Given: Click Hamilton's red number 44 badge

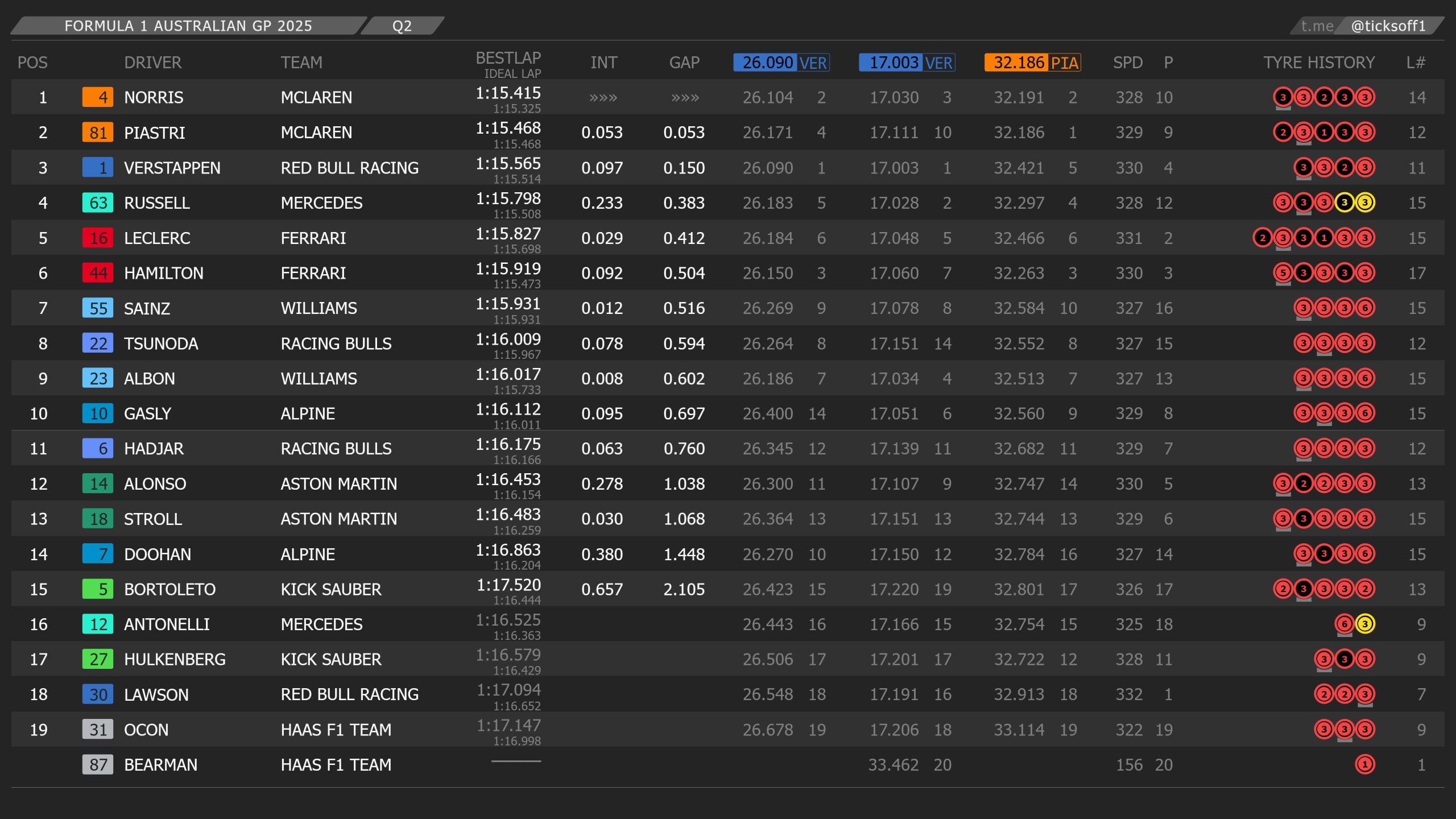Looking at the screenshot, I should [98, 273].
